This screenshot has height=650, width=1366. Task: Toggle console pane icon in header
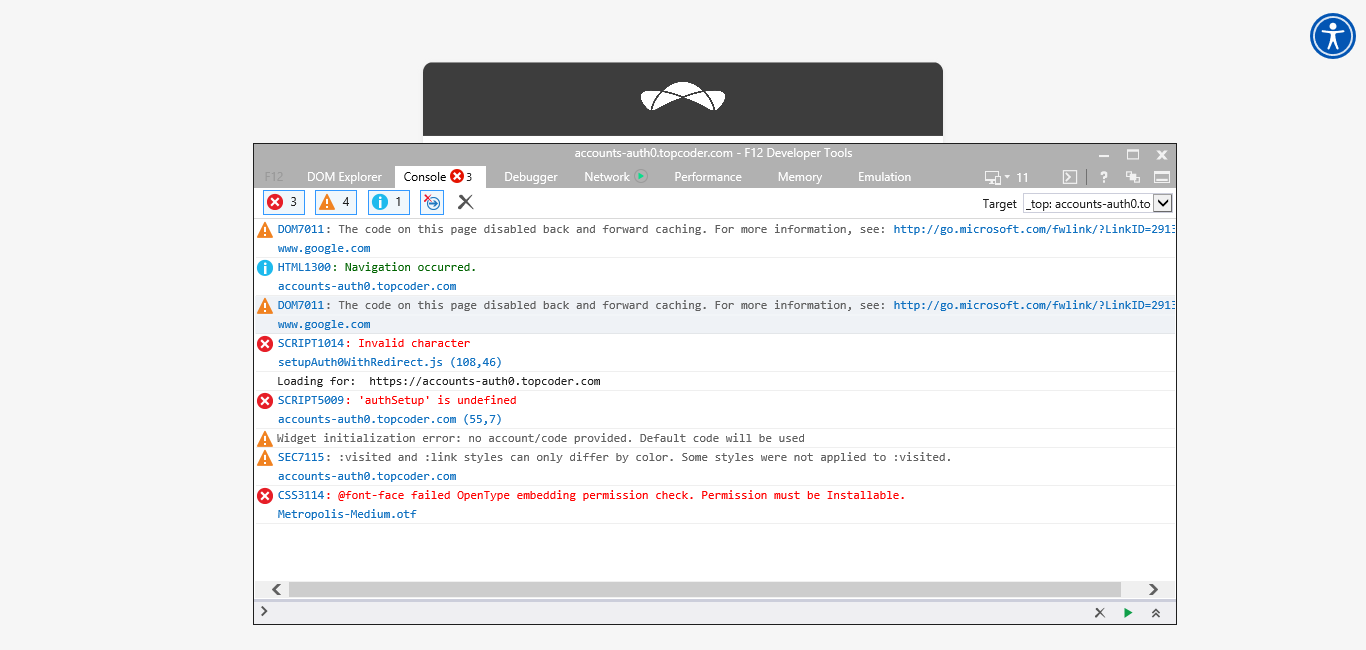1069,177
